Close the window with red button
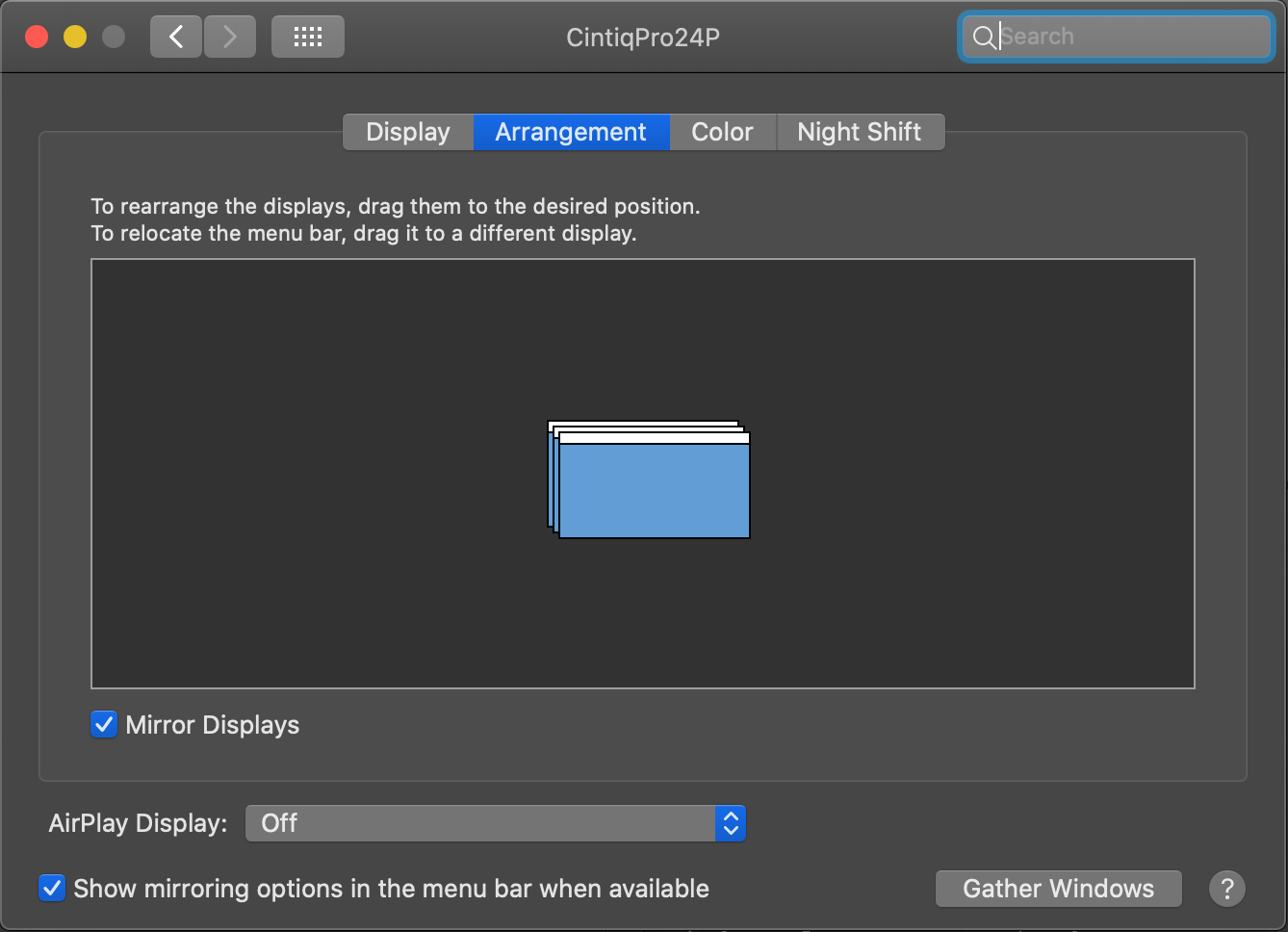The height and width of the screenshot is (932, 1288). [37, 38]
